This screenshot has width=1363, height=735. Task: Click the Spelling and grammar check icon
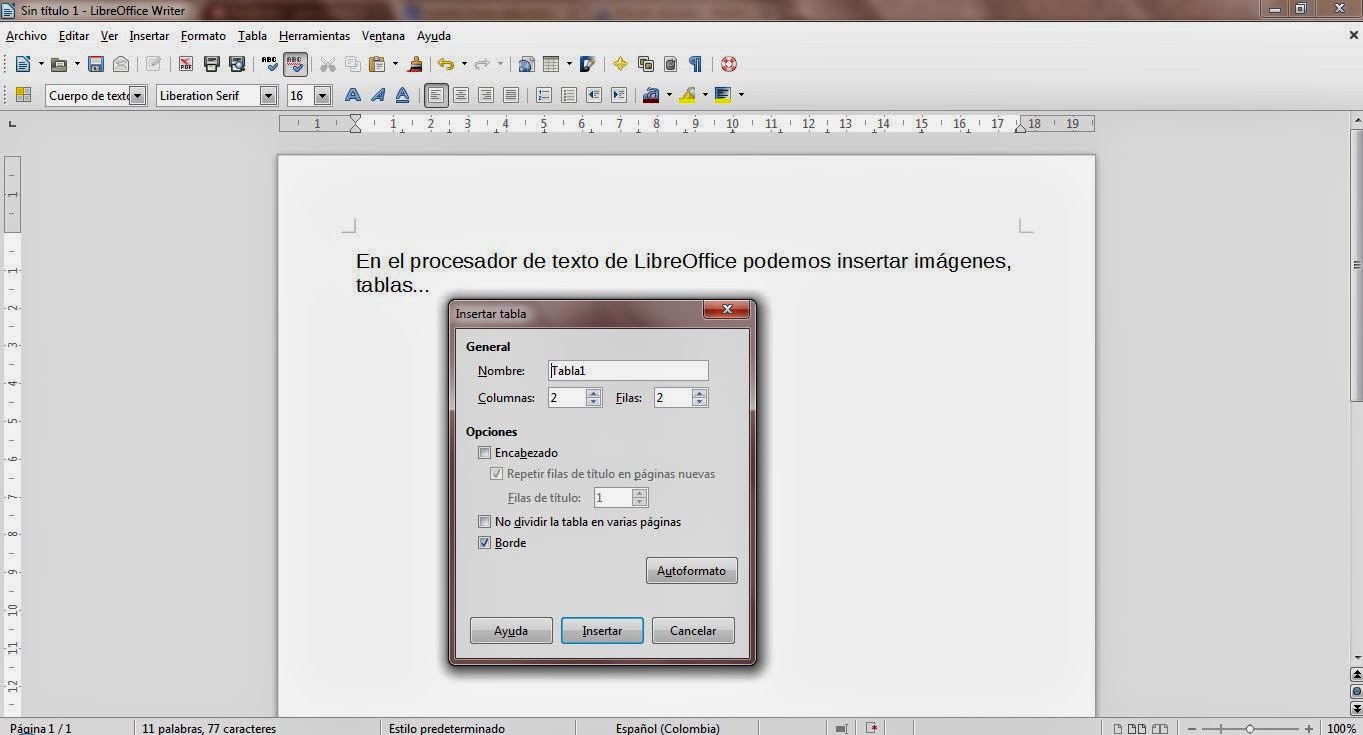click(x=269, y=64)
